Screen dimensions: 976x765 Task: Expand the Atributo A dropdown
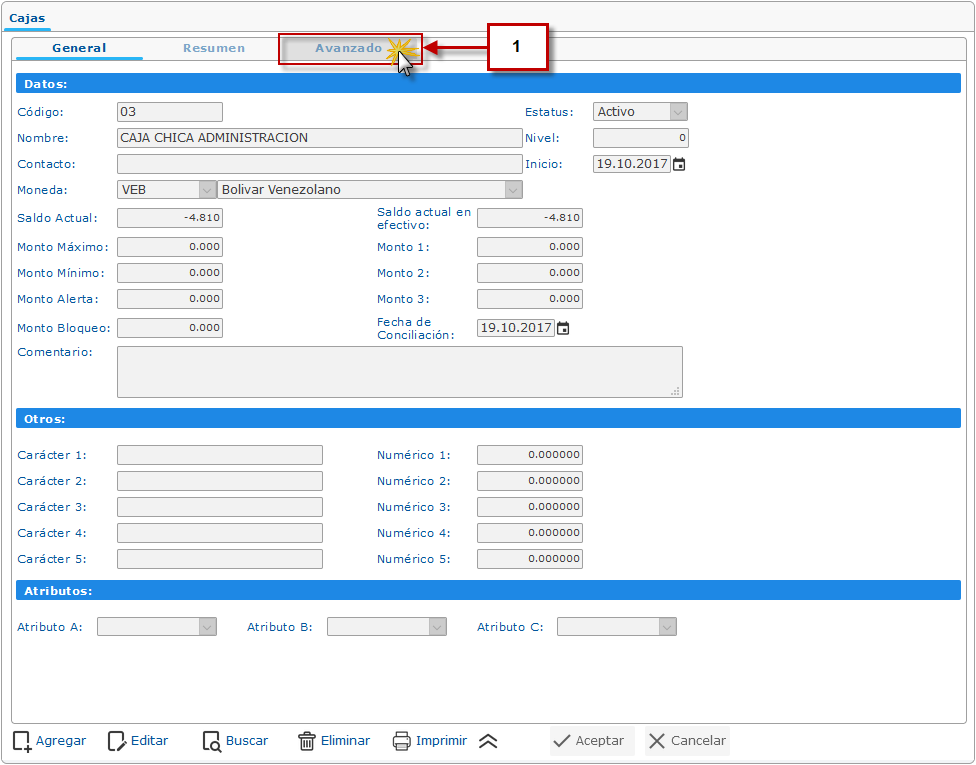tap(207, 627)
